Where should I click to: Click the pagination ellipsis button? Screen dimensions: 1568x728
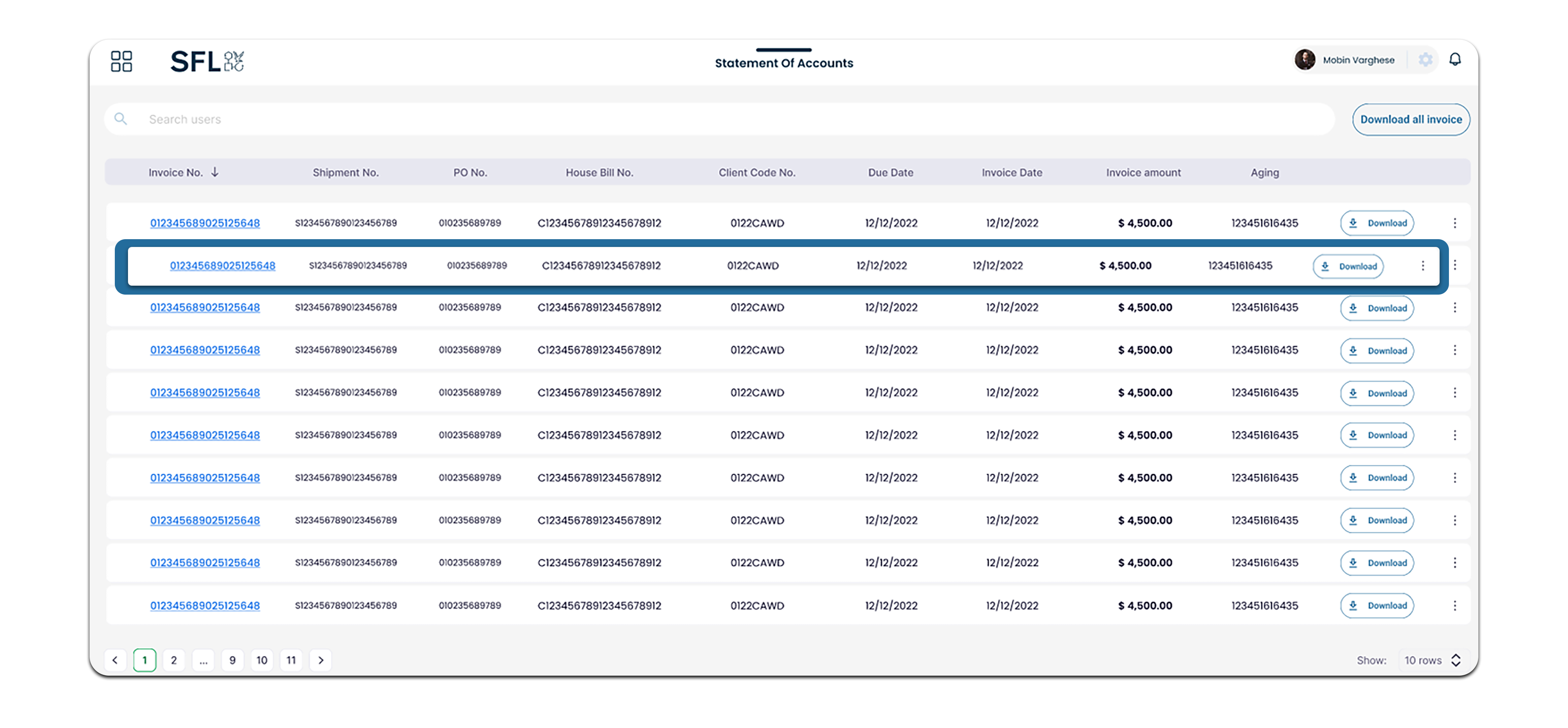pyautogui.click(x=203, y=661)
